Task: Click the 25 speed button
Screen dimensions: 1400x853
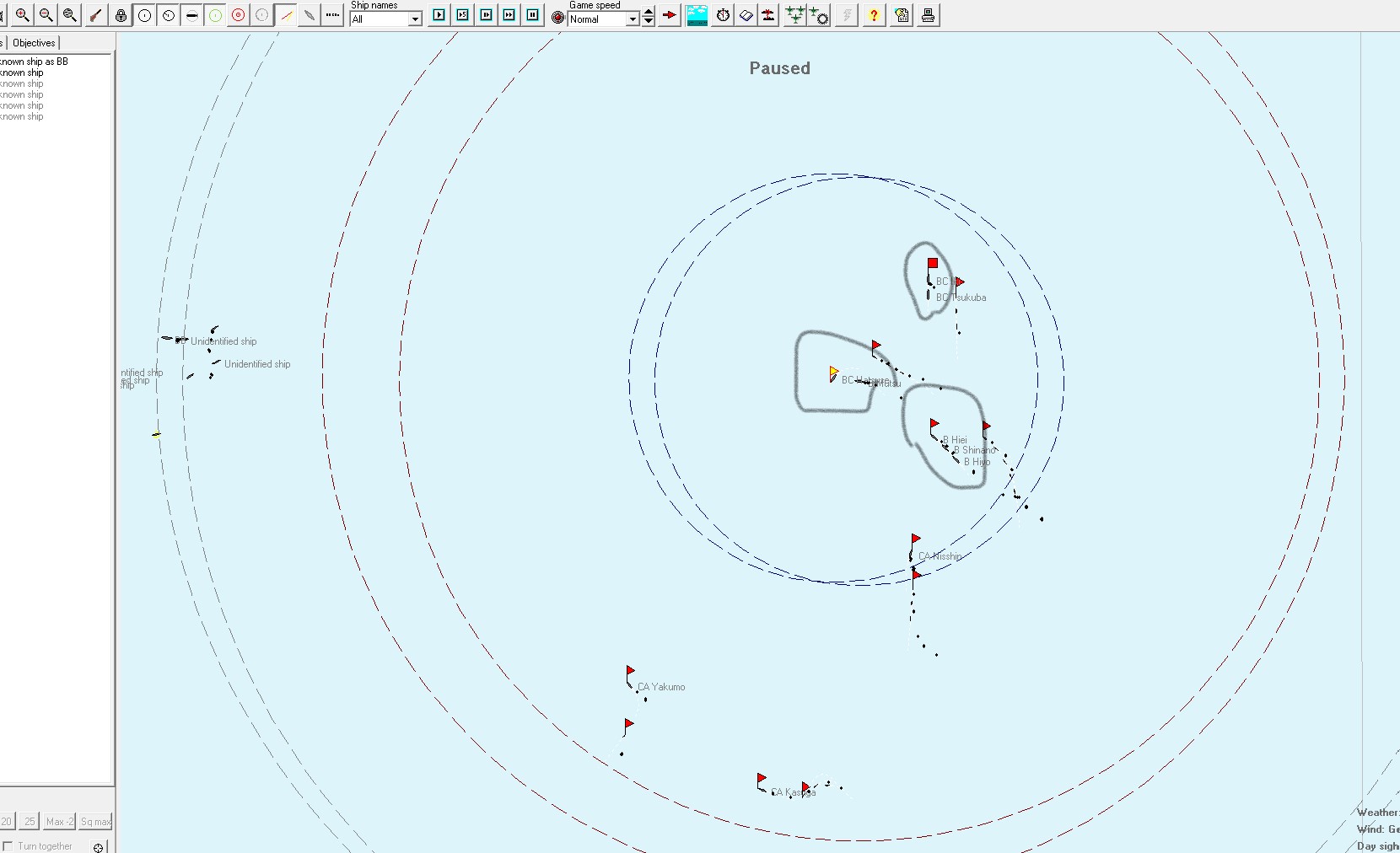Action: pyautogui.click(x=30, y=821)
